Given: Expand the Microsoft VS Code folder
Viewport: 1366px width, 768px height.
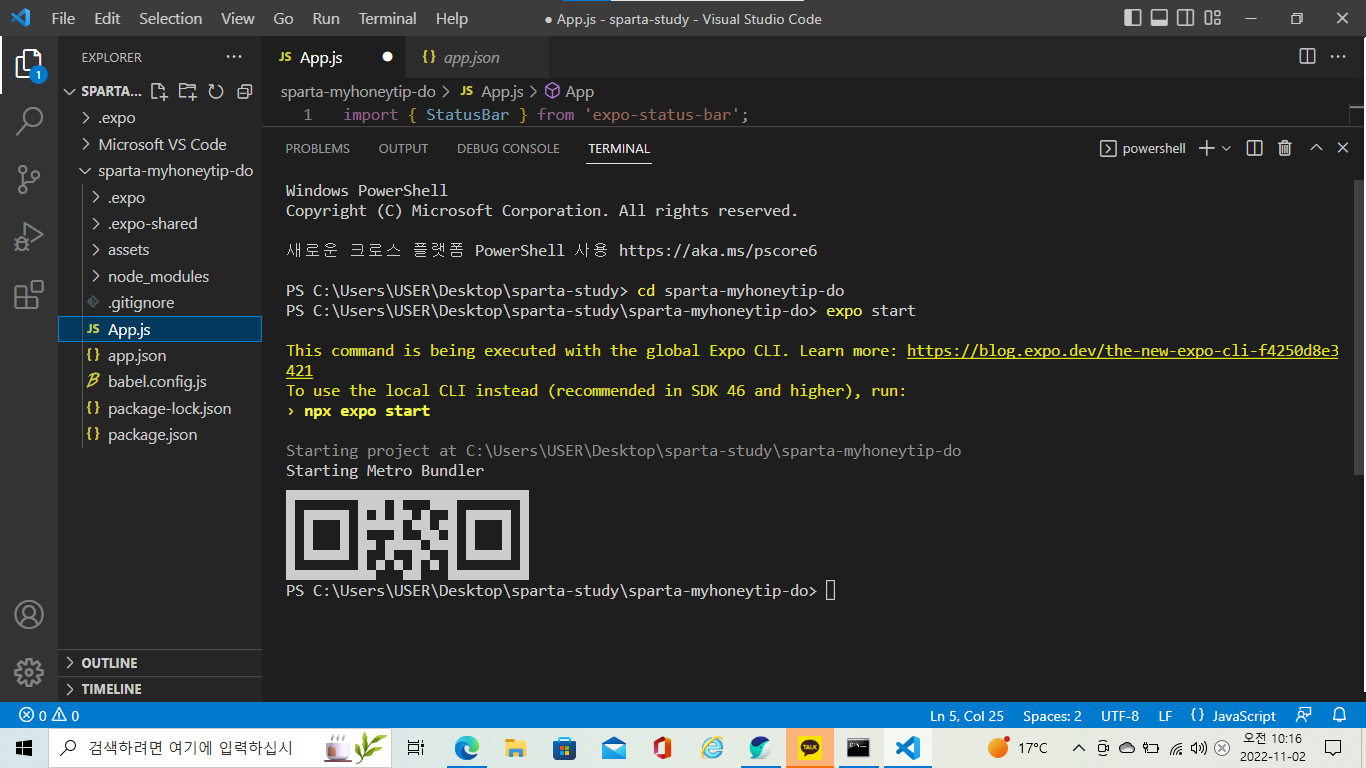Looking at the screenshot, I should 160,144.
